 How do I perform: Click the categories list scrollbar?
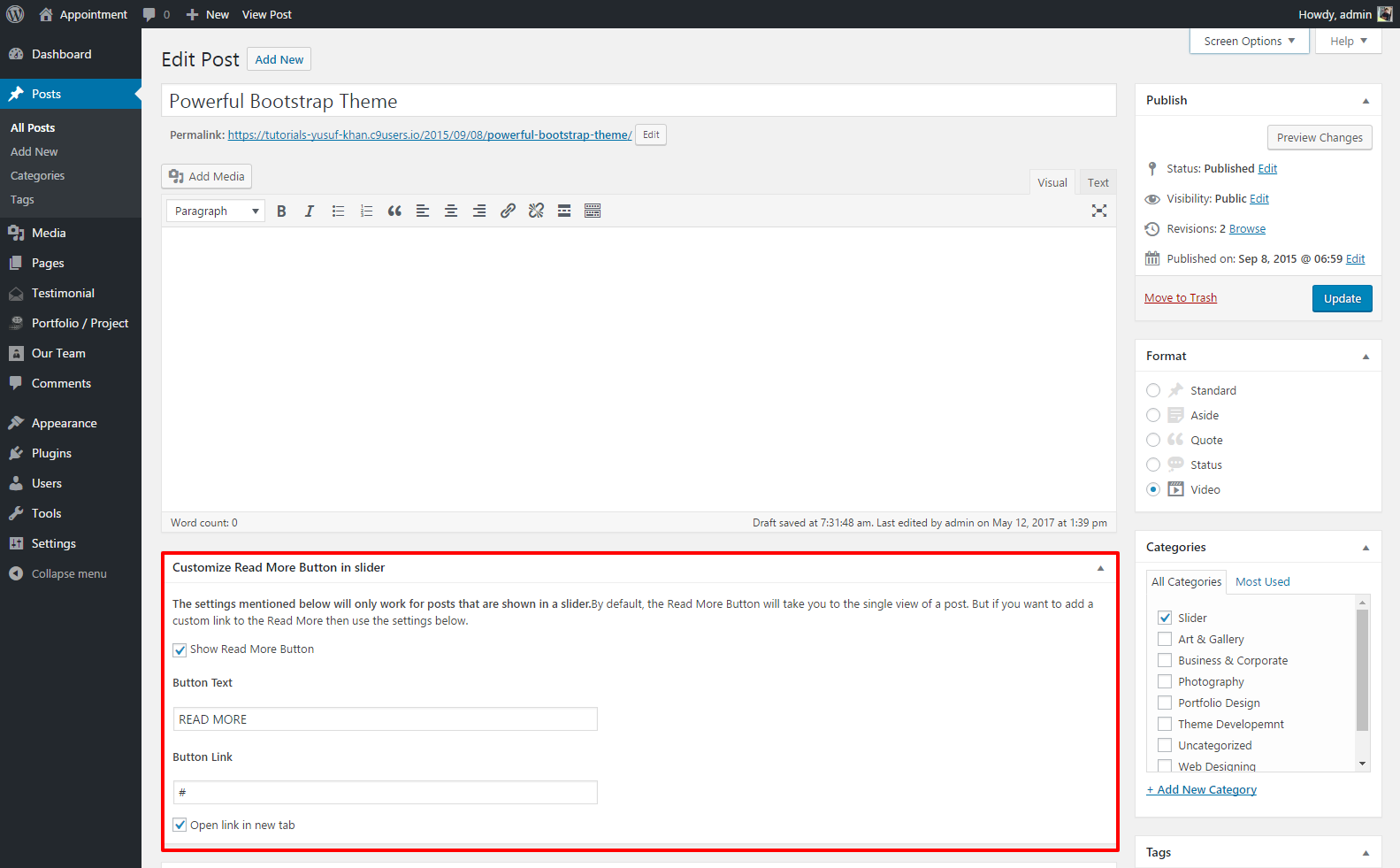[1363, 669]
